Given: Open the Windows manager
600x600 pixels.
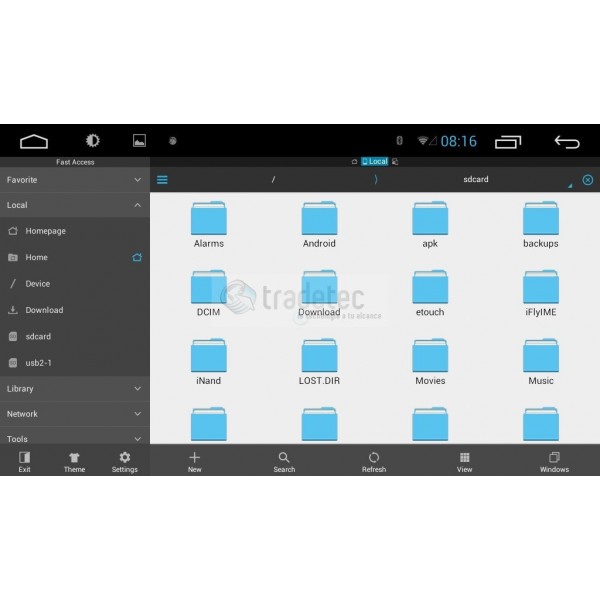Looking at the screenshot, I should point(554,458).
